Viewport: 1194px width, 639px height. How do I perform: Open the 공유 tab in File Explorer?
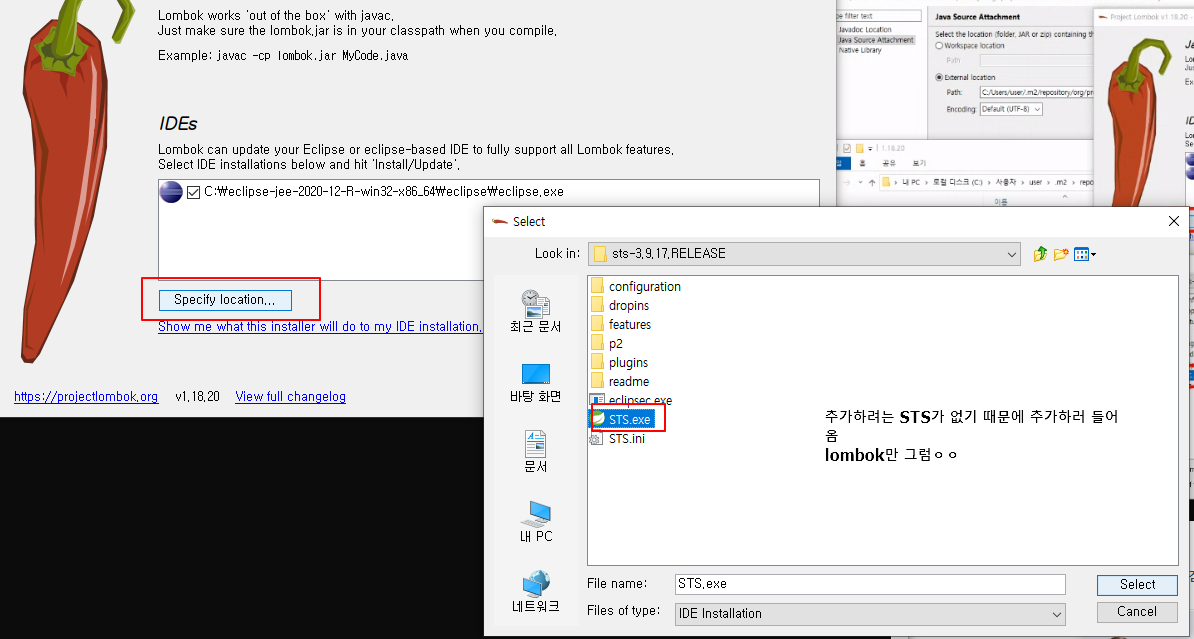point(889,163)
